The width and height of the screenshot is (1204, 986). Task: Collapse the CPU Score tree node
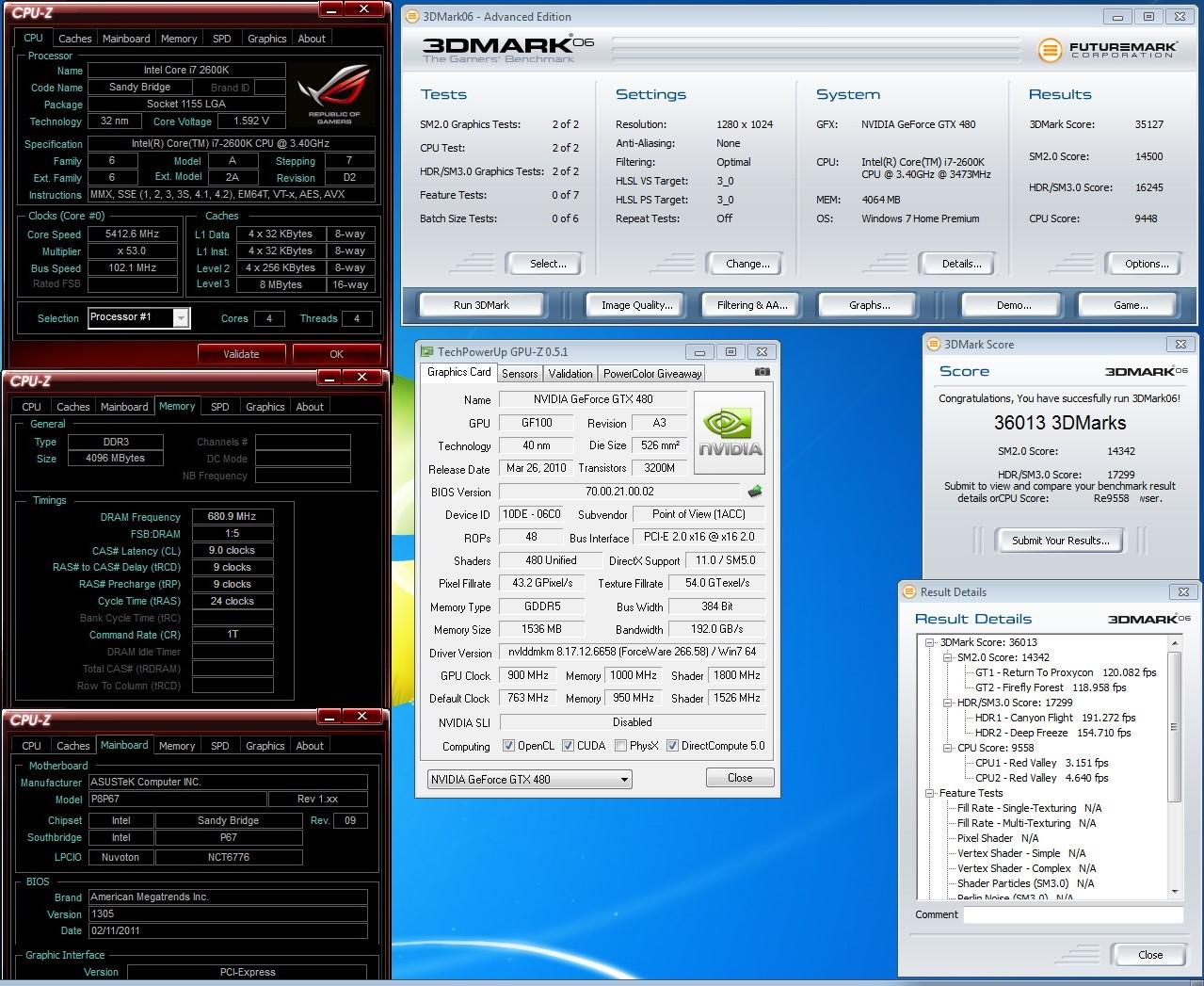(948, 748)
